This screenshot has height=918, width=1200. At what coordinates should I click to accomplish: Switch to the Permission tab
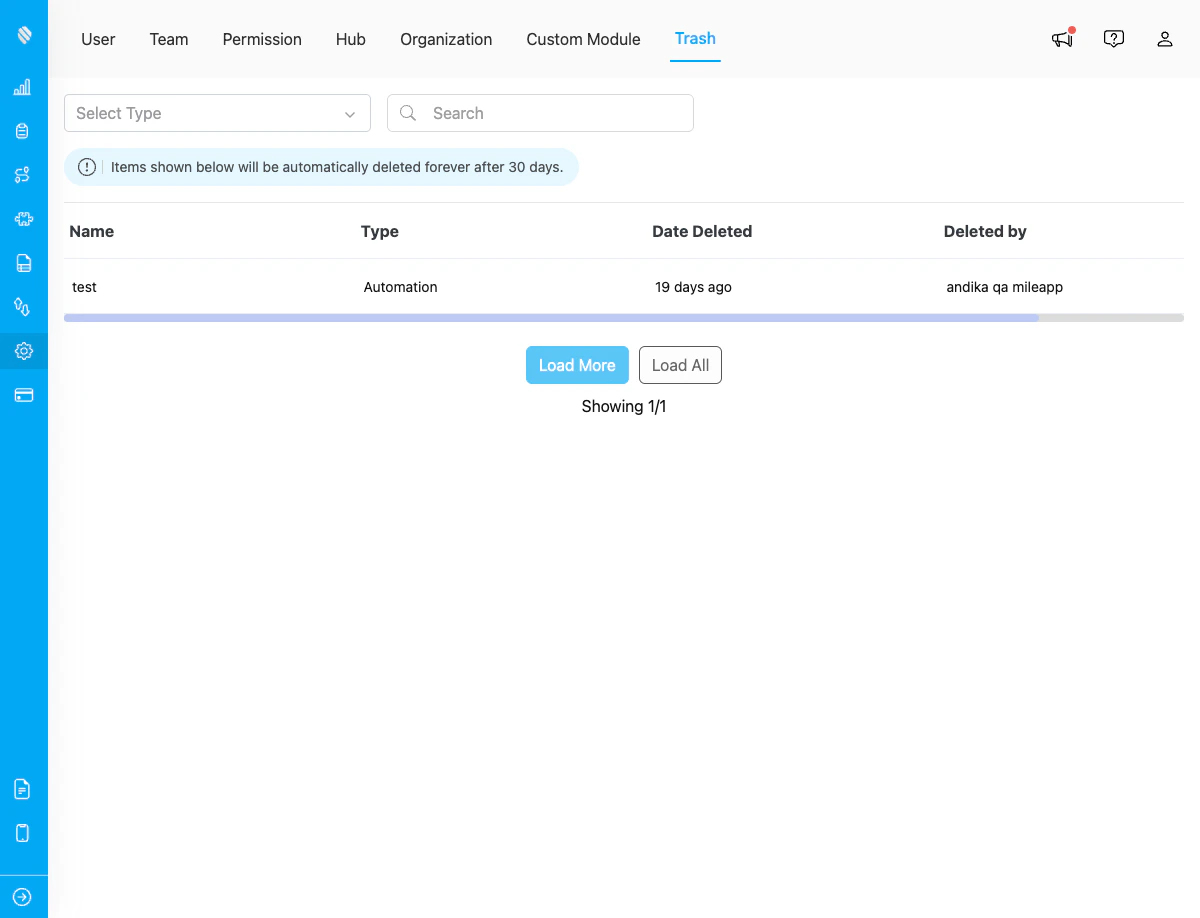click(x=262, y=39)
